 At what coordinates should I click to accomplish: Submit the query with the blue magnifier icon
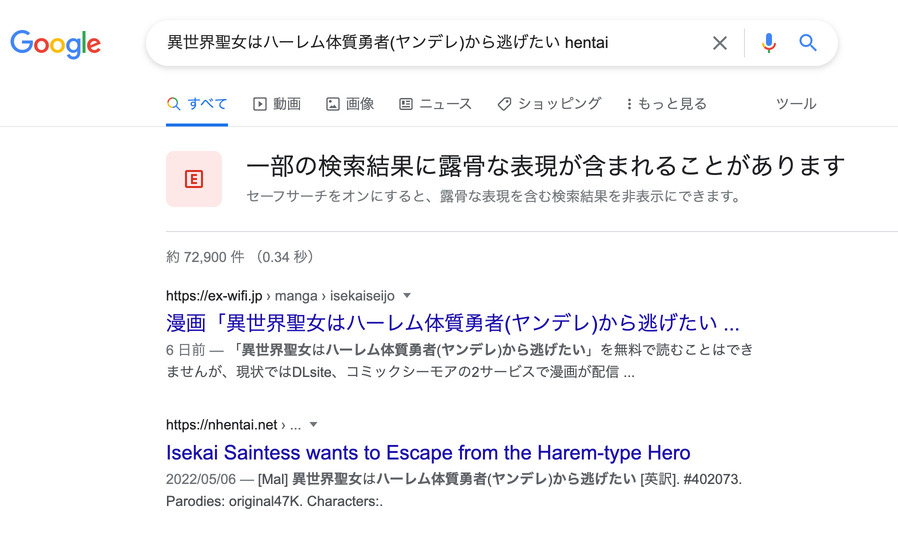808,42
